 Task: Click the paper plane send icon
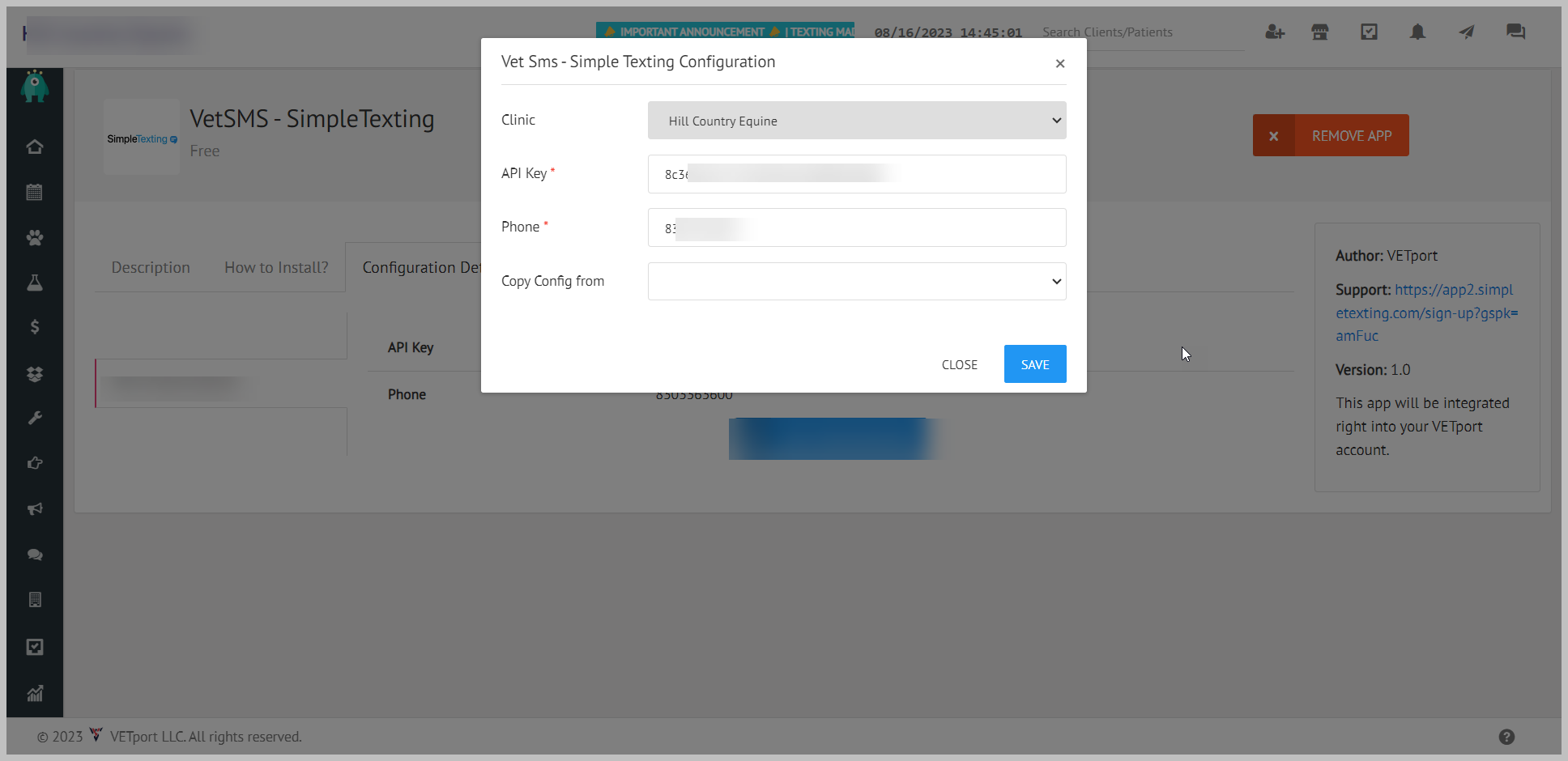tap(1467, 32)
